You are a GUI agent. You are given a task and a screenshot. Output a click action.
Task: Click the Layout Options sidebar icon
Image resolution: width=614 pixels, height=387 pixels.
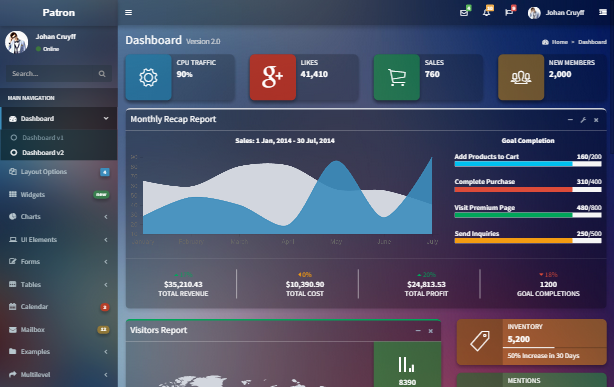[13, 172]
